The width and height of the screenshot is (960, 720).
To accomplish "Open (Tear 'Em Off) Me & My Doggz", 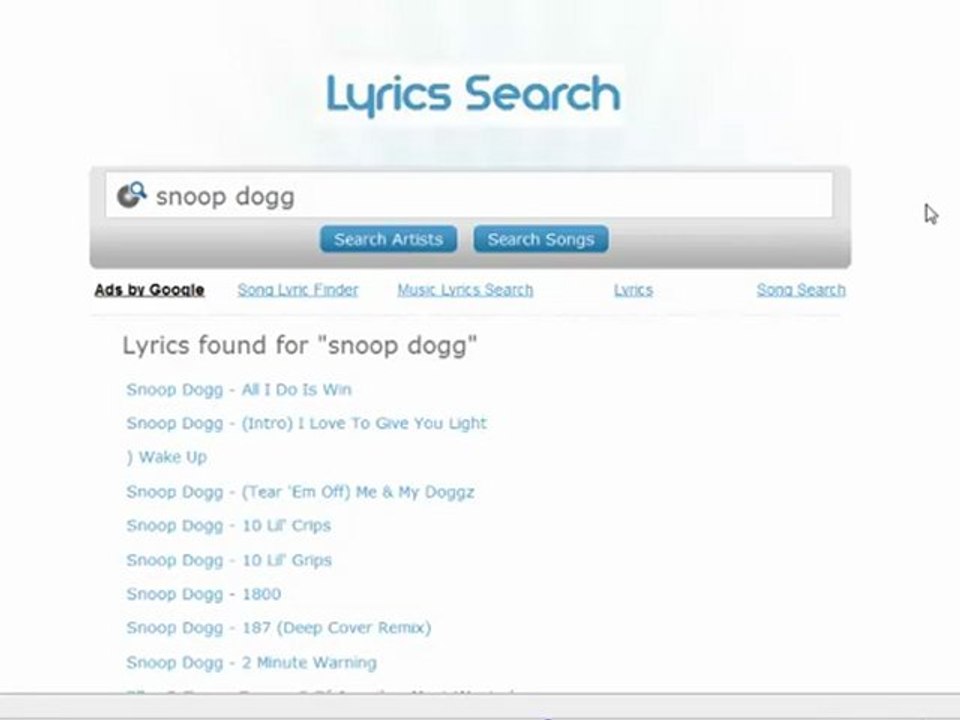I will click(x=300, y=492).
